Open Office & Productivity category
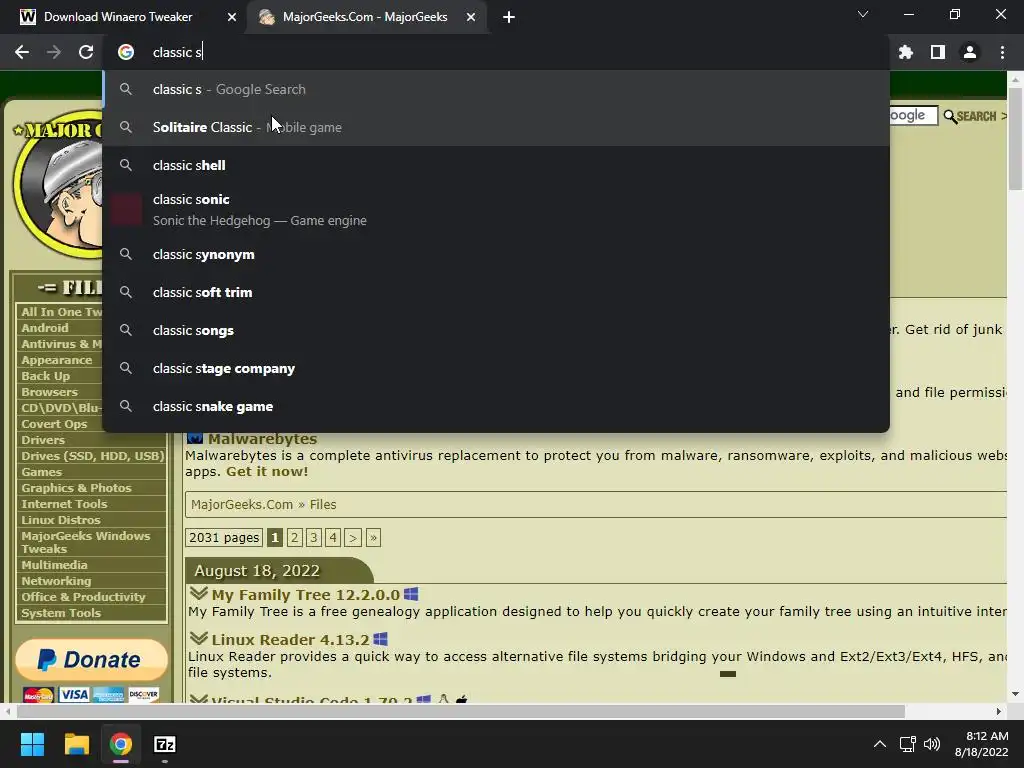Screen dimensions: 1024x768 pyautogui.click(x=83, y=597)
